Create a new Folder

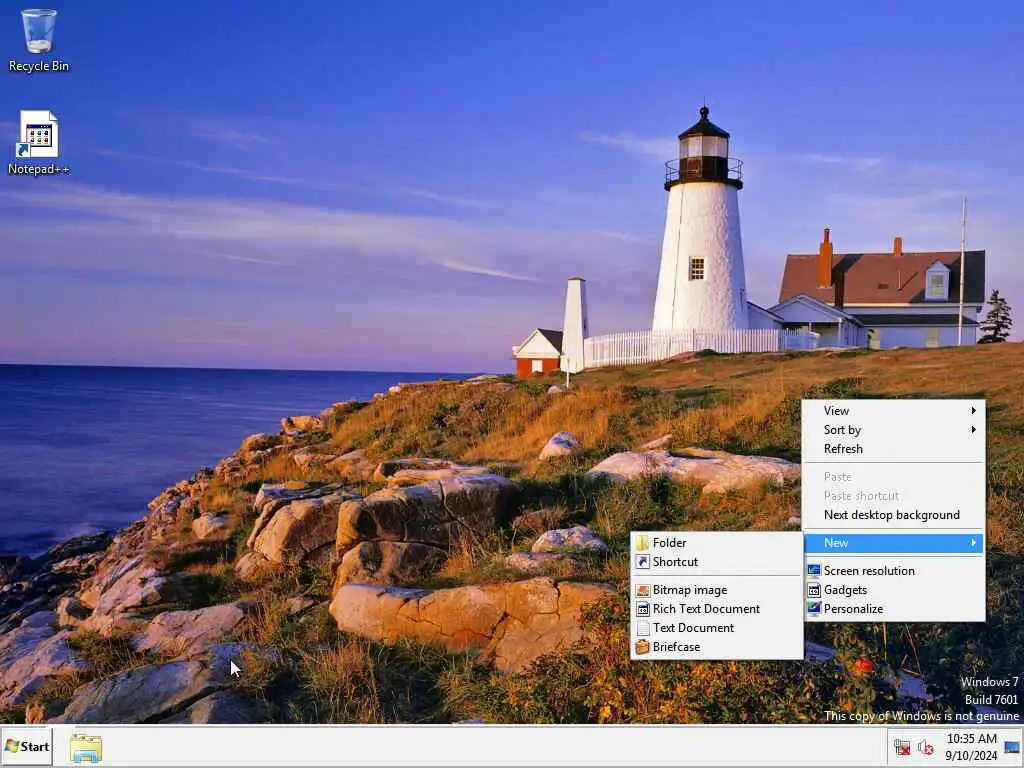pyautogui.click(x=717, y=543)
